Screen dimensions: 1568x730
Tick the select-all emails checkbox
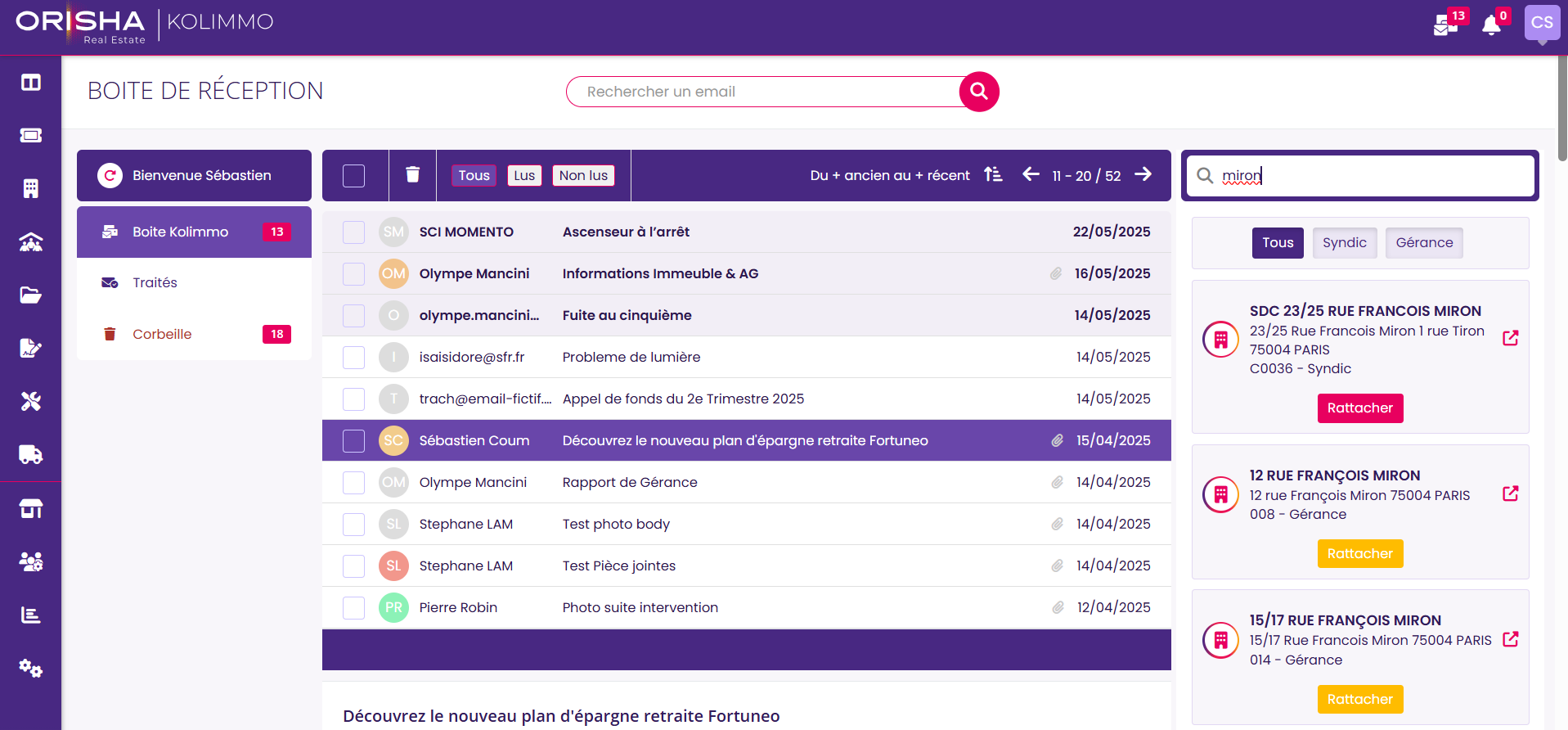(353, 176)
